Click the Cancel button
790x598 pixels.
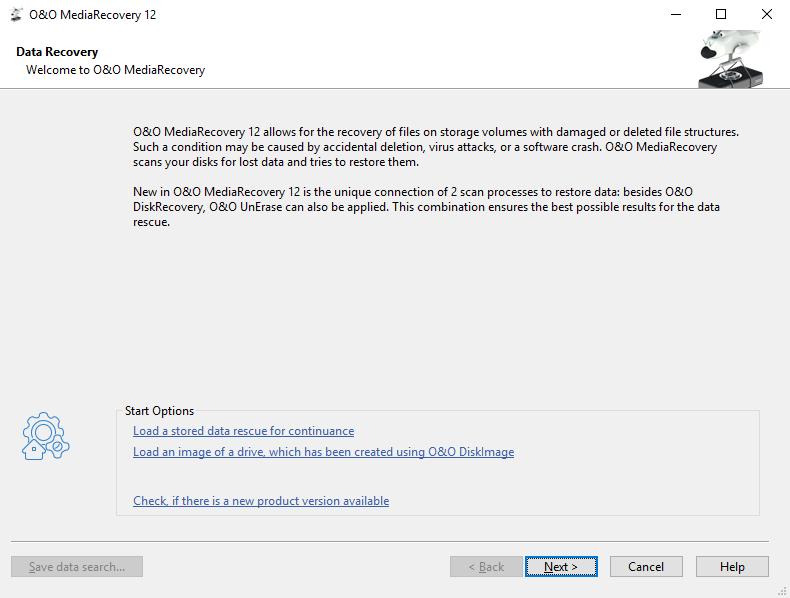646,567
